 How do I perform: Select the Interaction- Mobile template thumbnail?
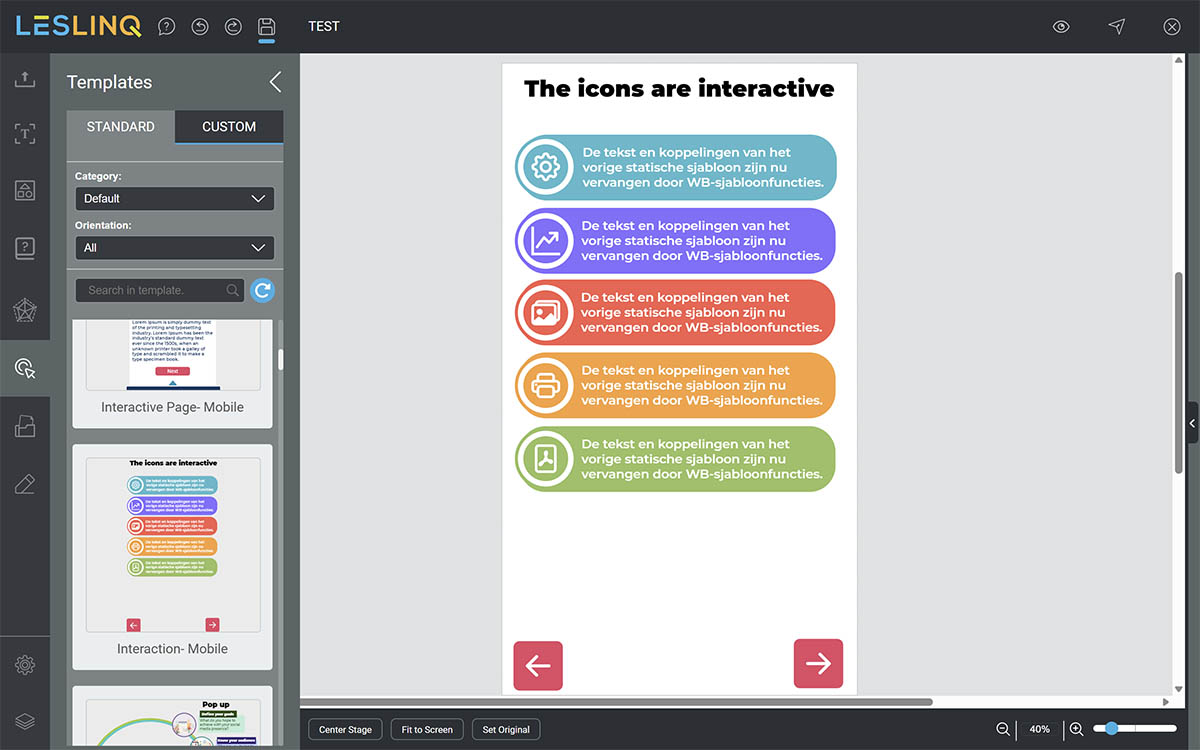(173, 544)
